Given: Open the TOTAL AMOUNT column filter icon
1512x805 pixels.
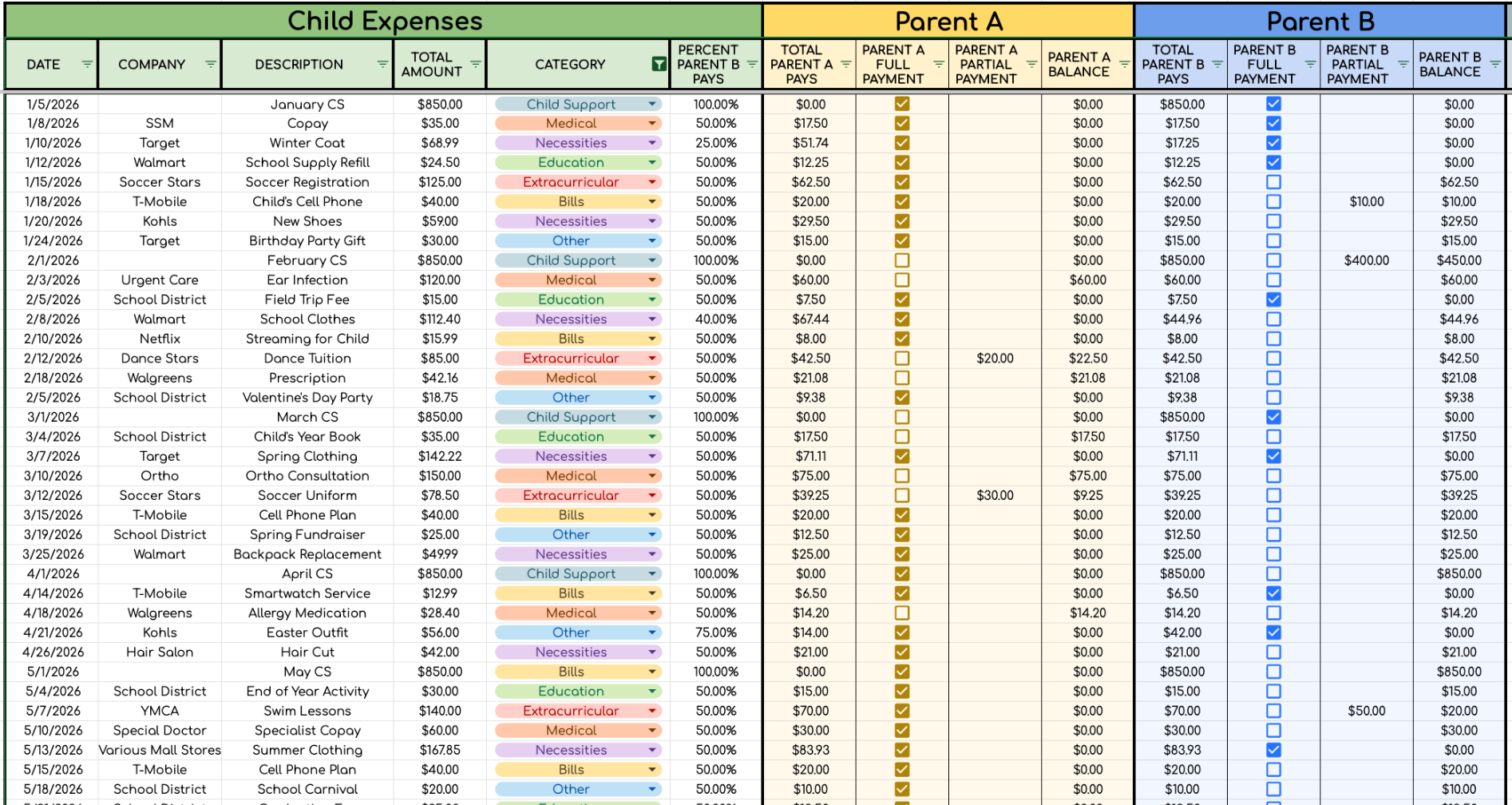Looking at the screenshot, I should point(476,64).
